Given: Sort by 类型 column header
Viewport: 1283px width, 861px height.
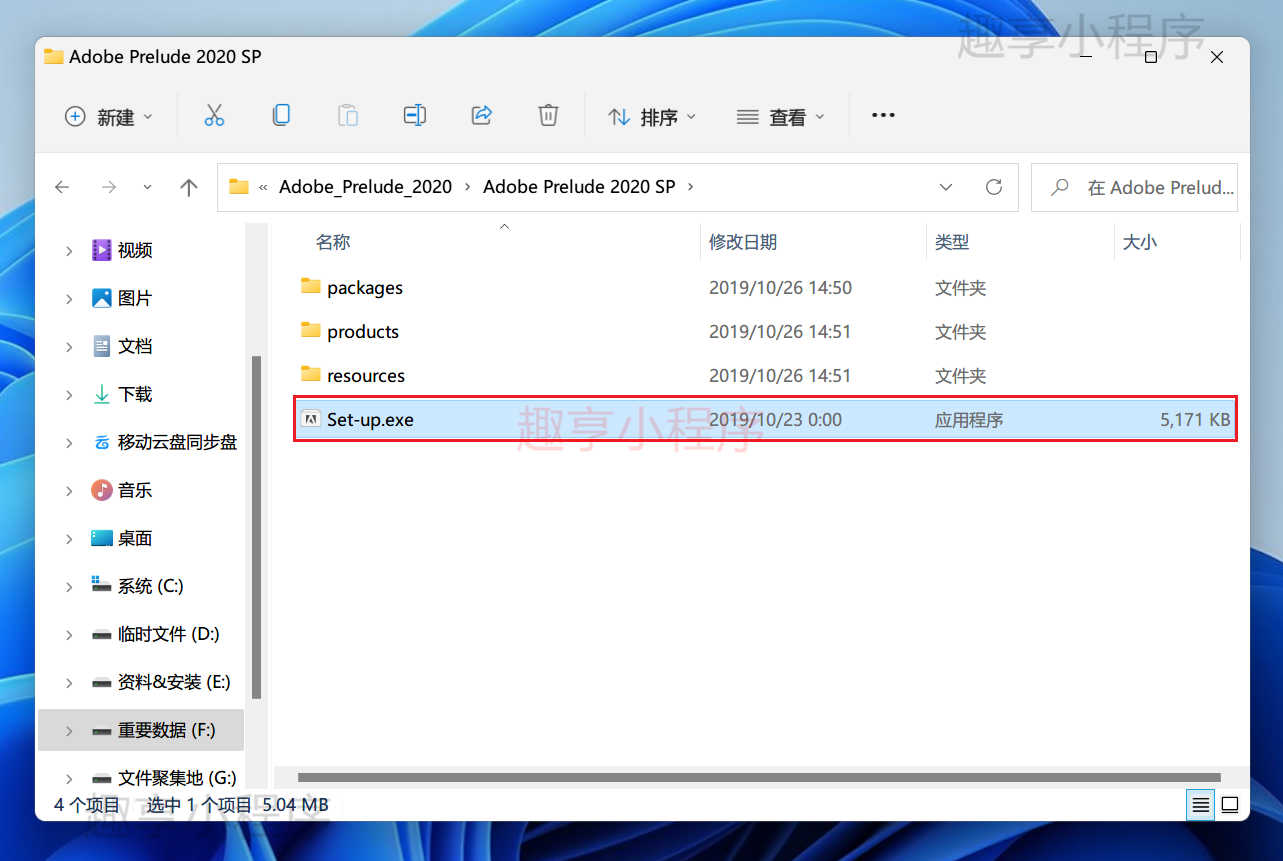Looking at the screenshot, I should click(952, 242).
